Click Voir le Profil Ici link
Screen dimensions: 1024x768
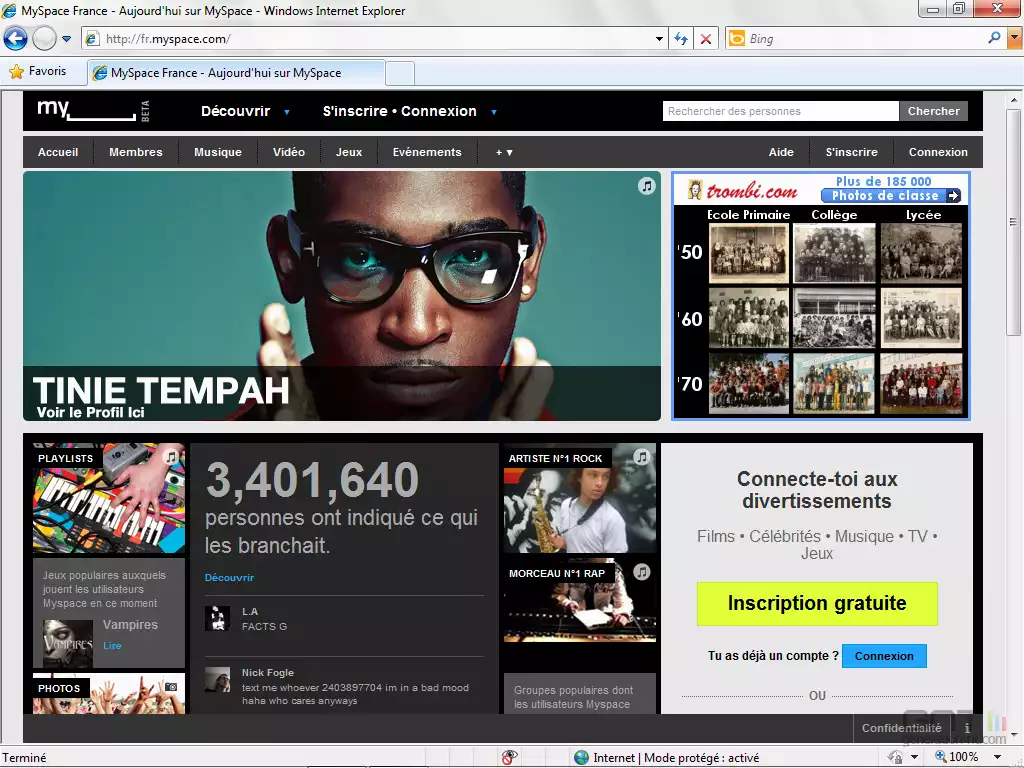point(91,412)
